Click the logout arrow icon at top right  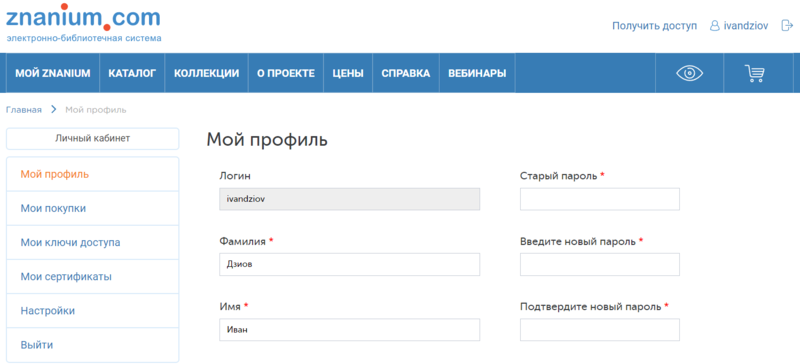pyautogui.click(x=787, y=26)
